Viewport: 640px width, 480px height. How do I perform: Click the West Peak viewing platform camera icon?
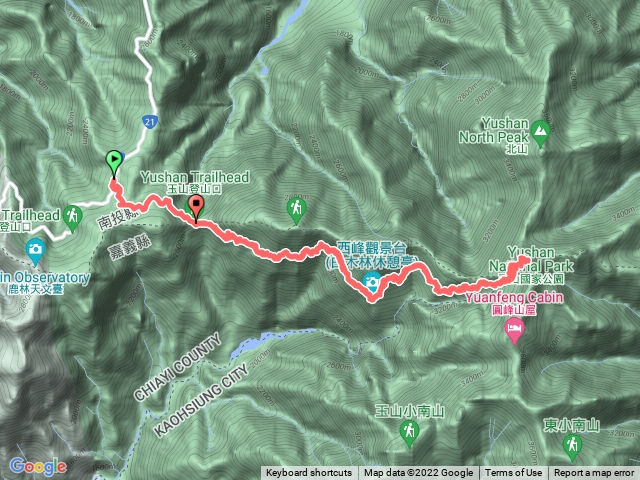click(372, 282)
